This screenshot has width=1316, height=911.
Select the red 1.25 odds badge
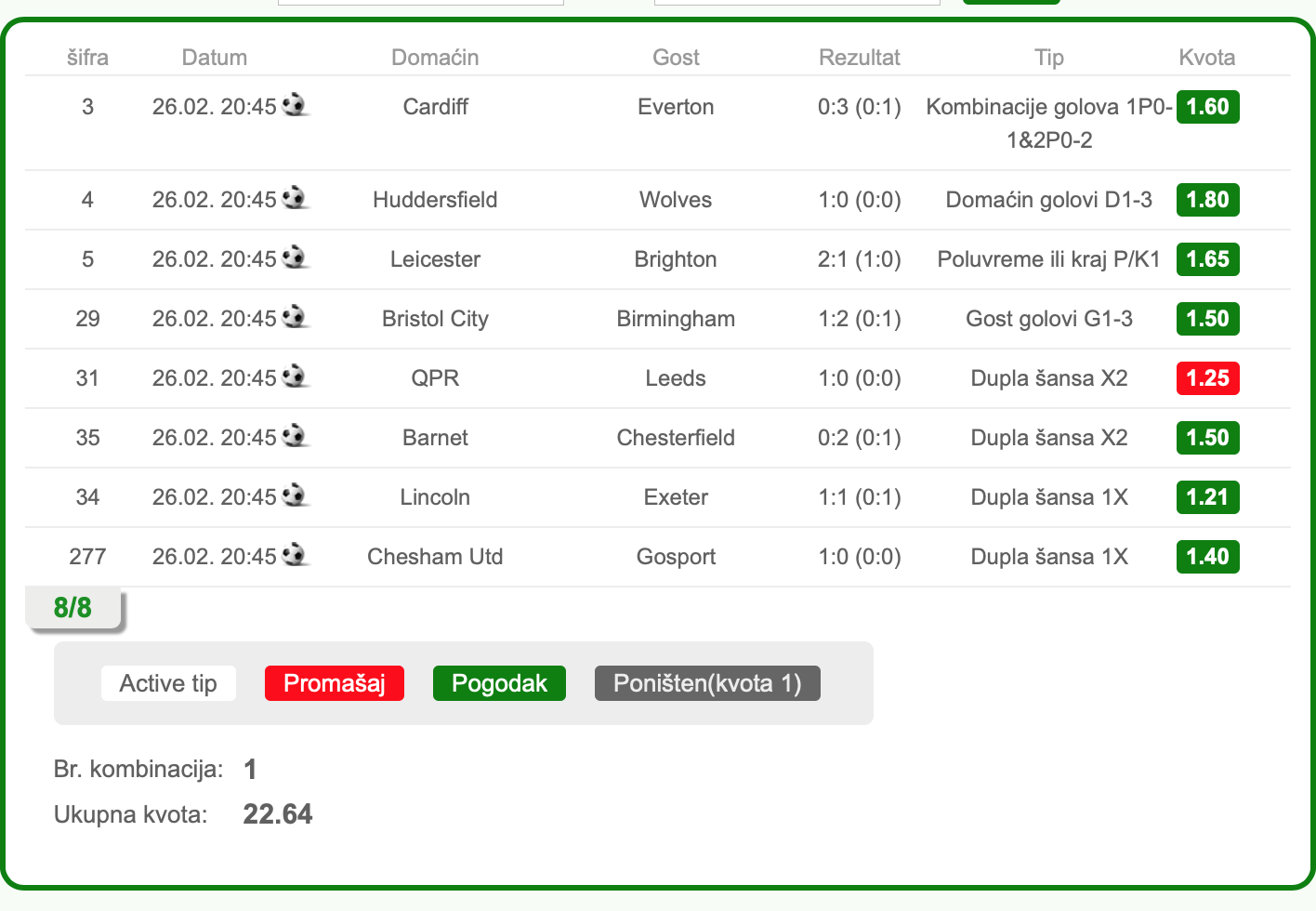(1207, 378)
